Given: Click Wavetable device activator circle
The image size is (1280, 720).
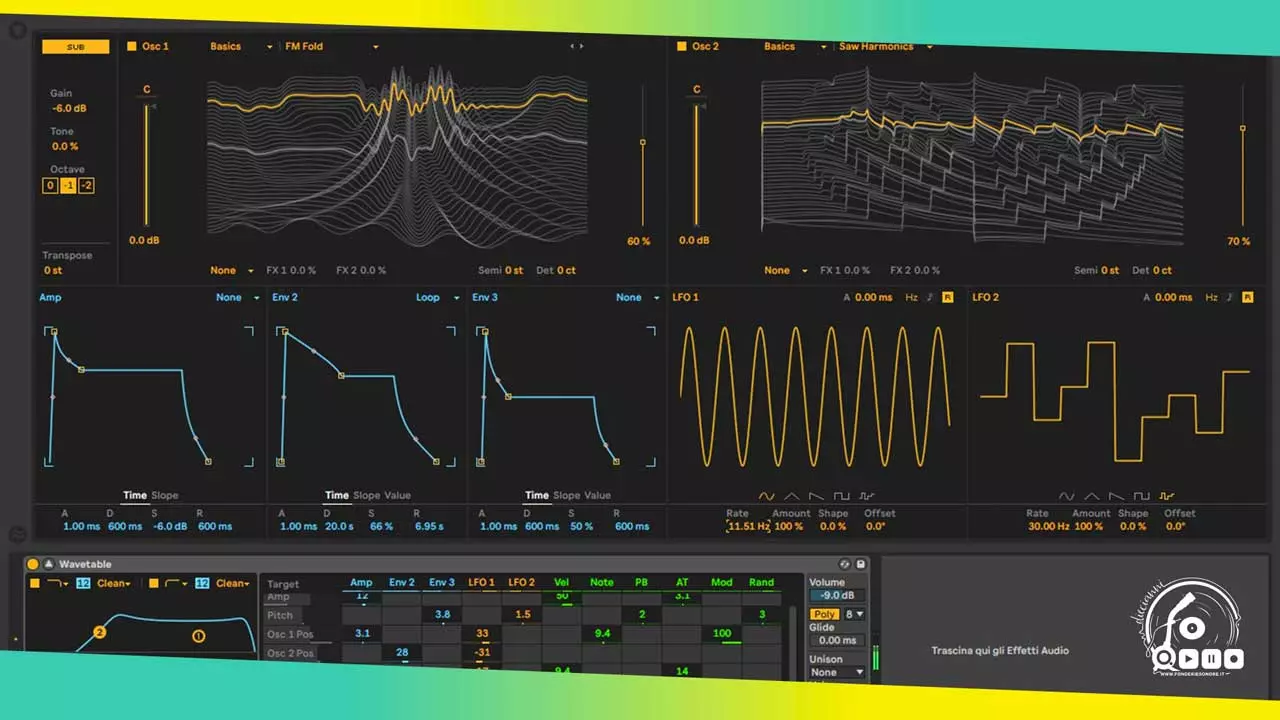Looking at the screenshot, I should click(33, 564).
